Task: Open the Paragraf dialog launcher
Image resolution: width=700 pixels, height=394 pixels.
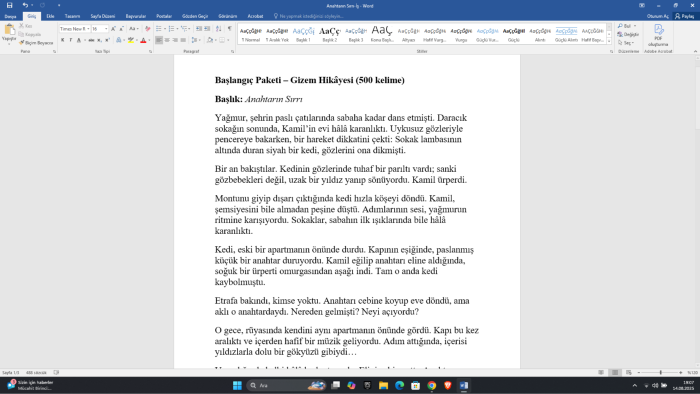Action: pyautogui.click(x=233, y=52)
